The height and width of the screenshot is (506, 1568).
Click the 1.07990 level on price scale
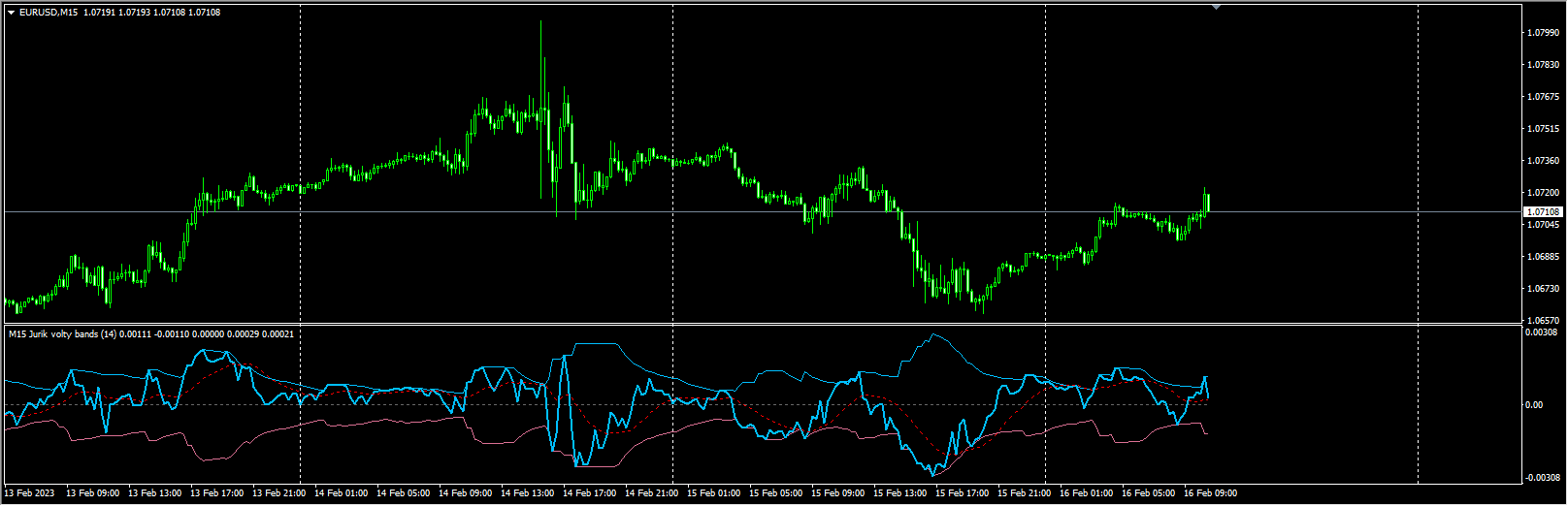pos(1542,33)
